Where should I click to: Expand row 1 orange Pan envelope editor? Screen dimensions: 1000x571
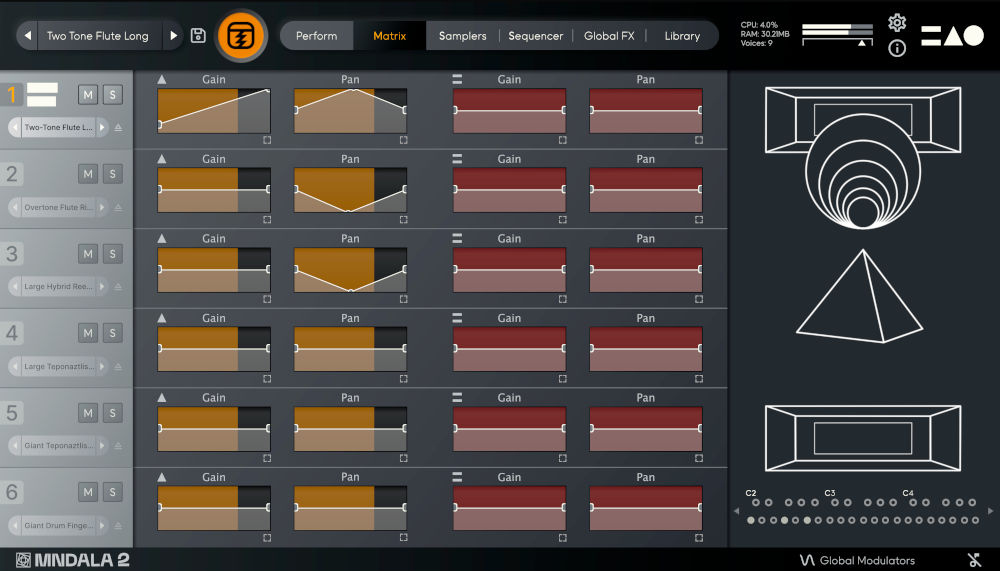pos(404,140)
